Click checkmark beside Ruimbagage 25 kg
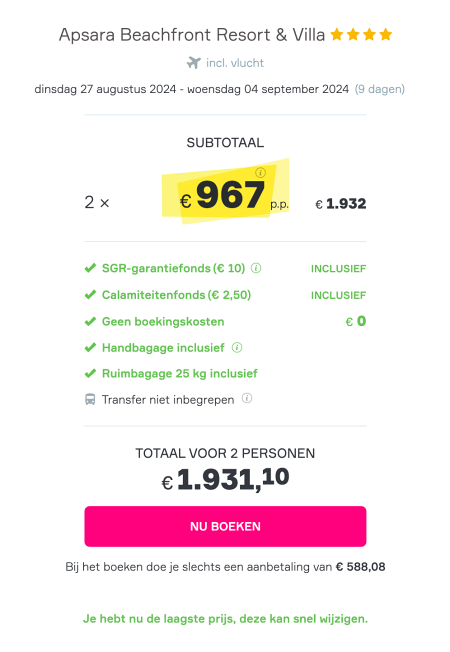Viewport: 450px width, 652px height. [90, 373]
